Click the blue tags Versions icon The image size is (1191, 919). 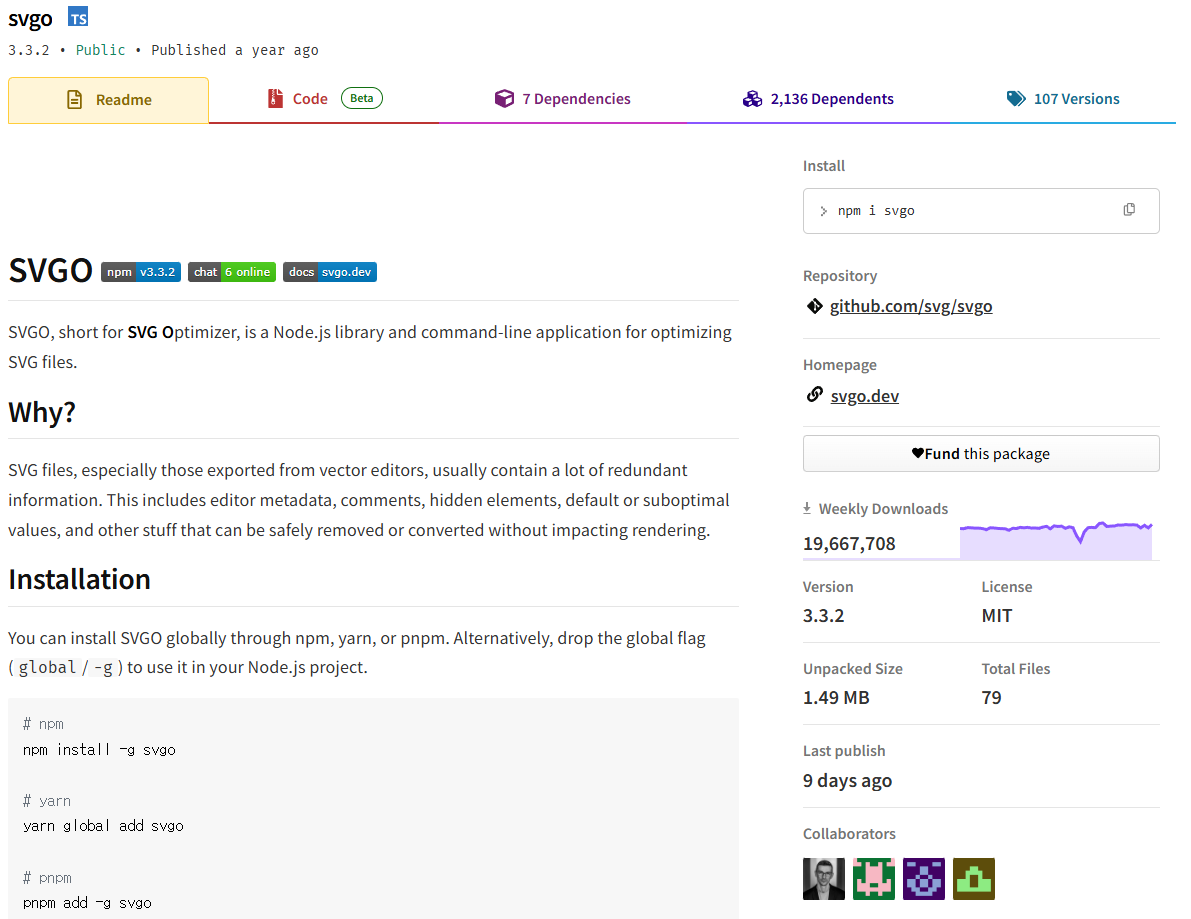tap(1016, 99)
